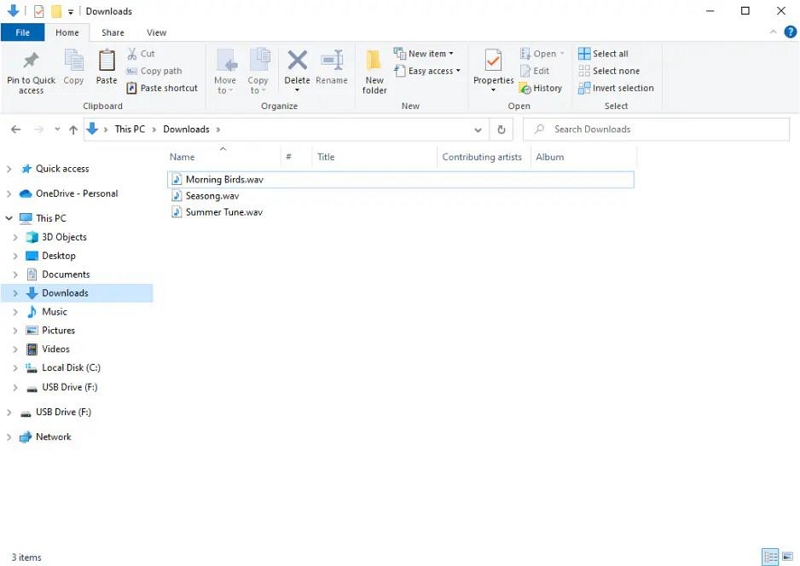Click the refresh button beside address bar

(502, 129)
